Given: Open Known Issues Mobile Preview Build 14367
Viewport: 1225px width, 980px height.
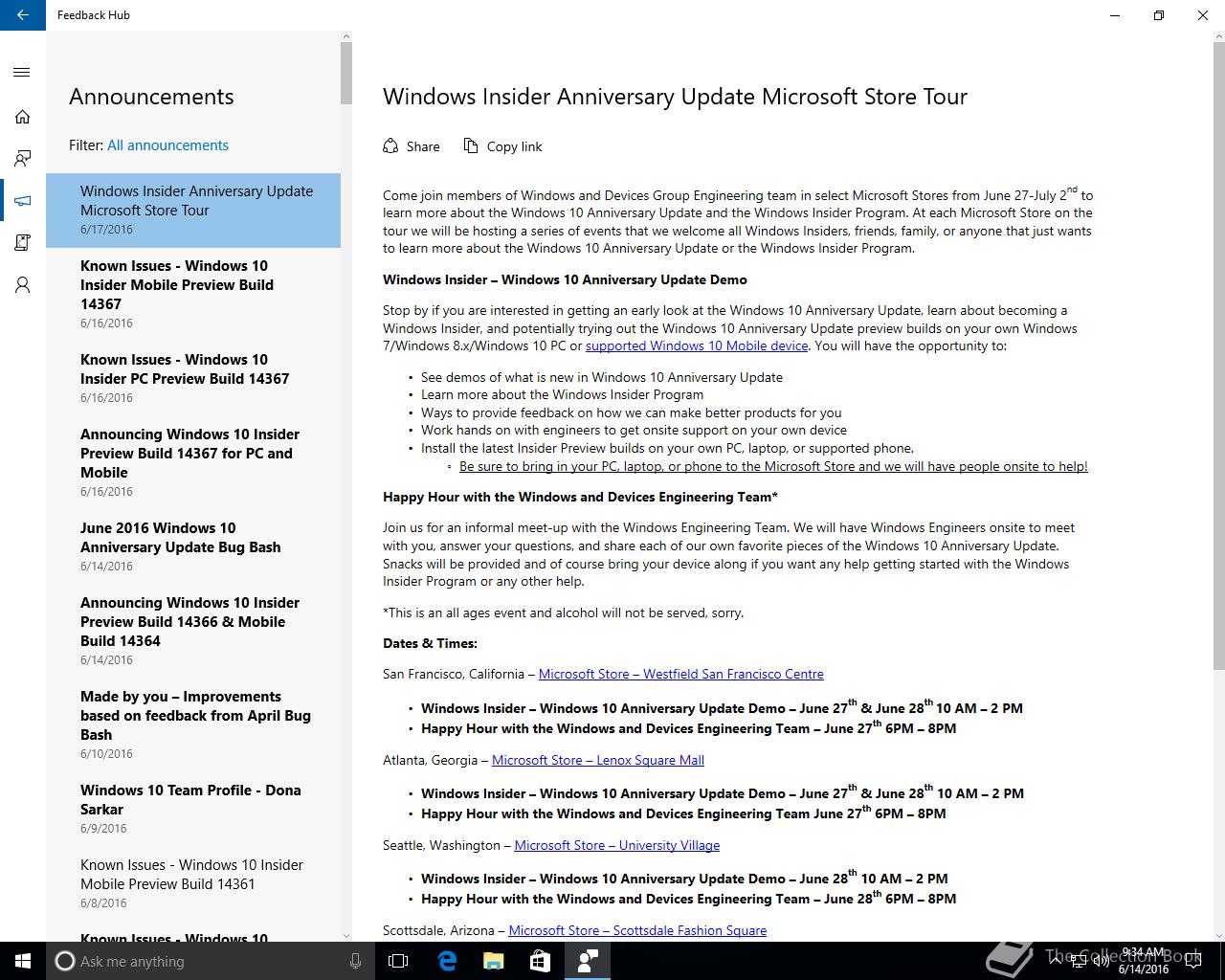Looking at the screenshot, I should click(193, 294).
